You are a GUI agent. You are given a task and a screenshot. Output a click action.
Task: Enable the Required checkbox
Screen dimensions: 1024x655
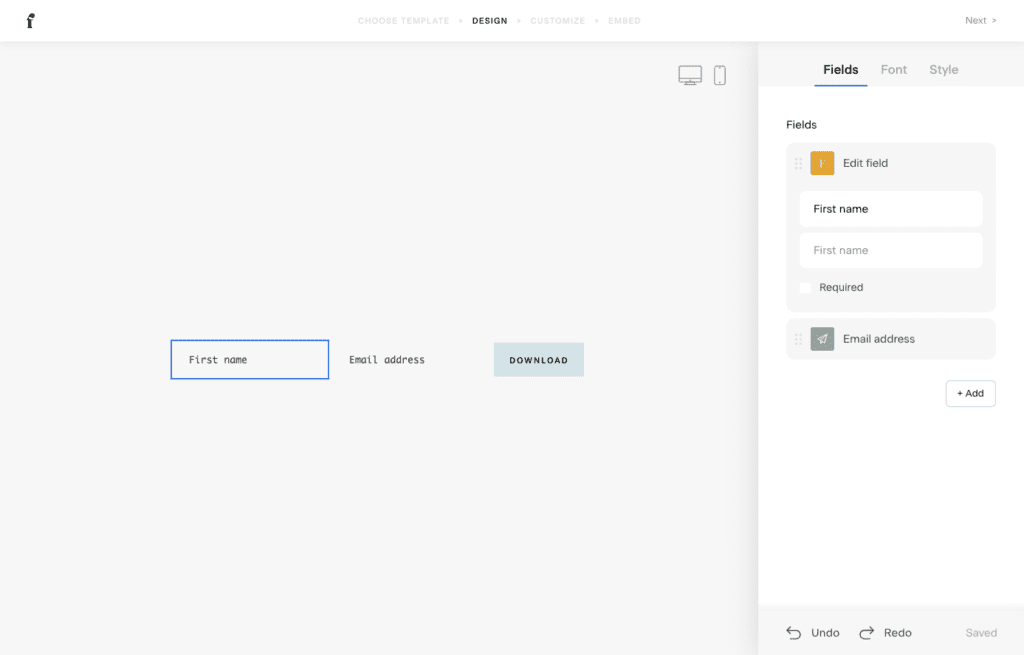tap(806, 288)
